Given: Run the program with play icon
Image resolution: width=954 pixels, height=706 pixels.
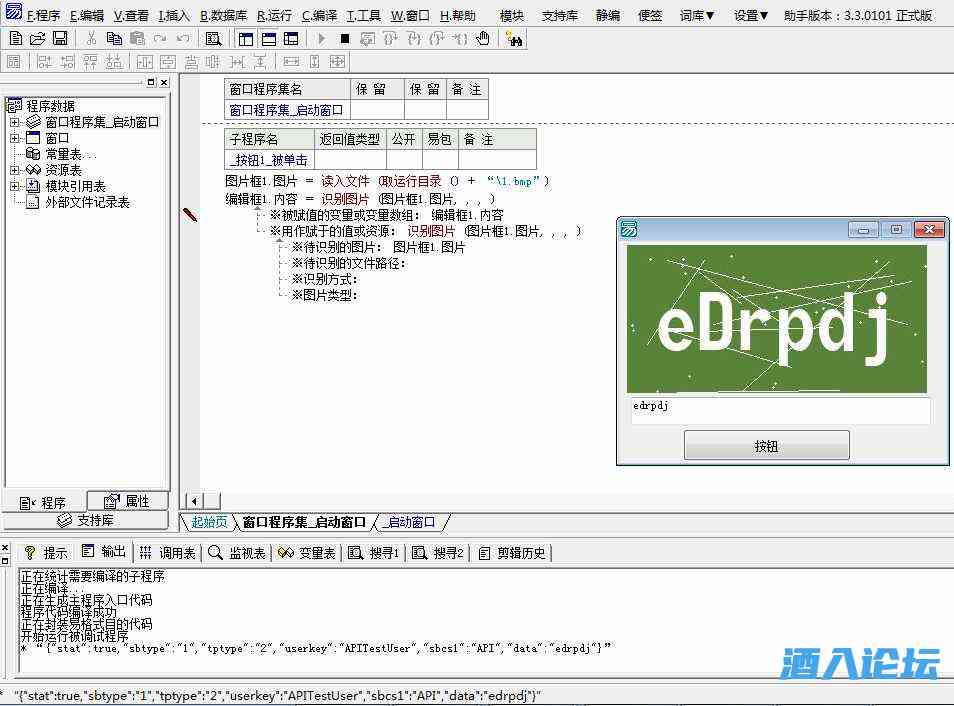Looking at the screenshot, I should pos(321,39).
